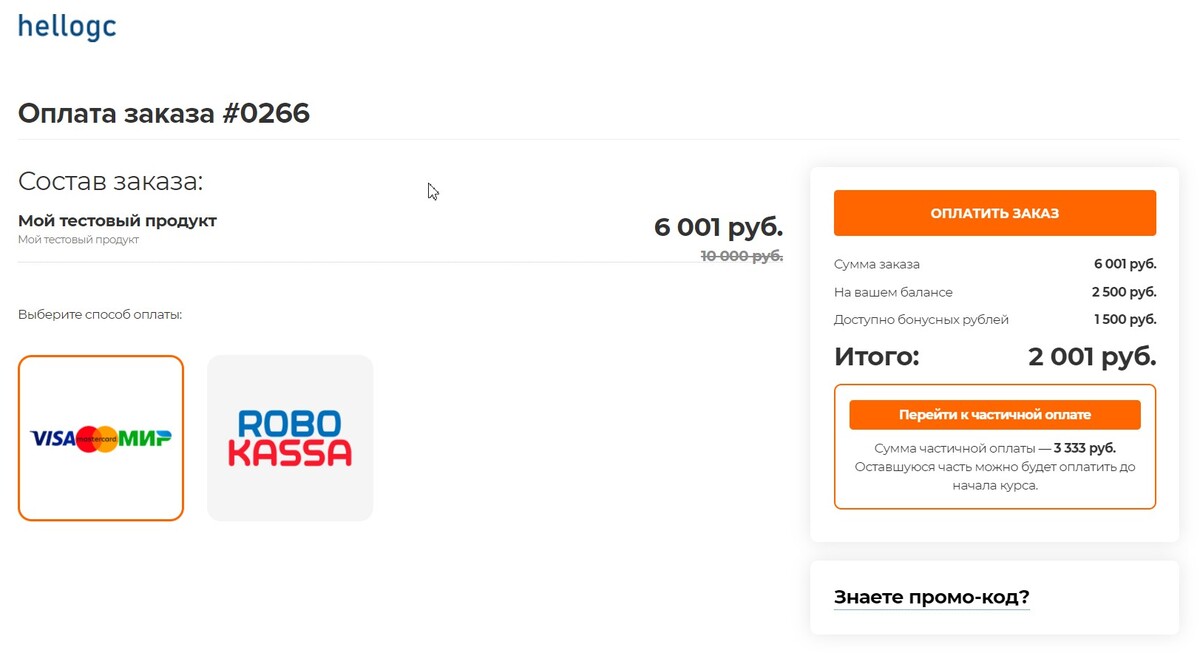Click the Доступно бонусных рублей row
This screenshot has width=1200, height=653.
995,320
